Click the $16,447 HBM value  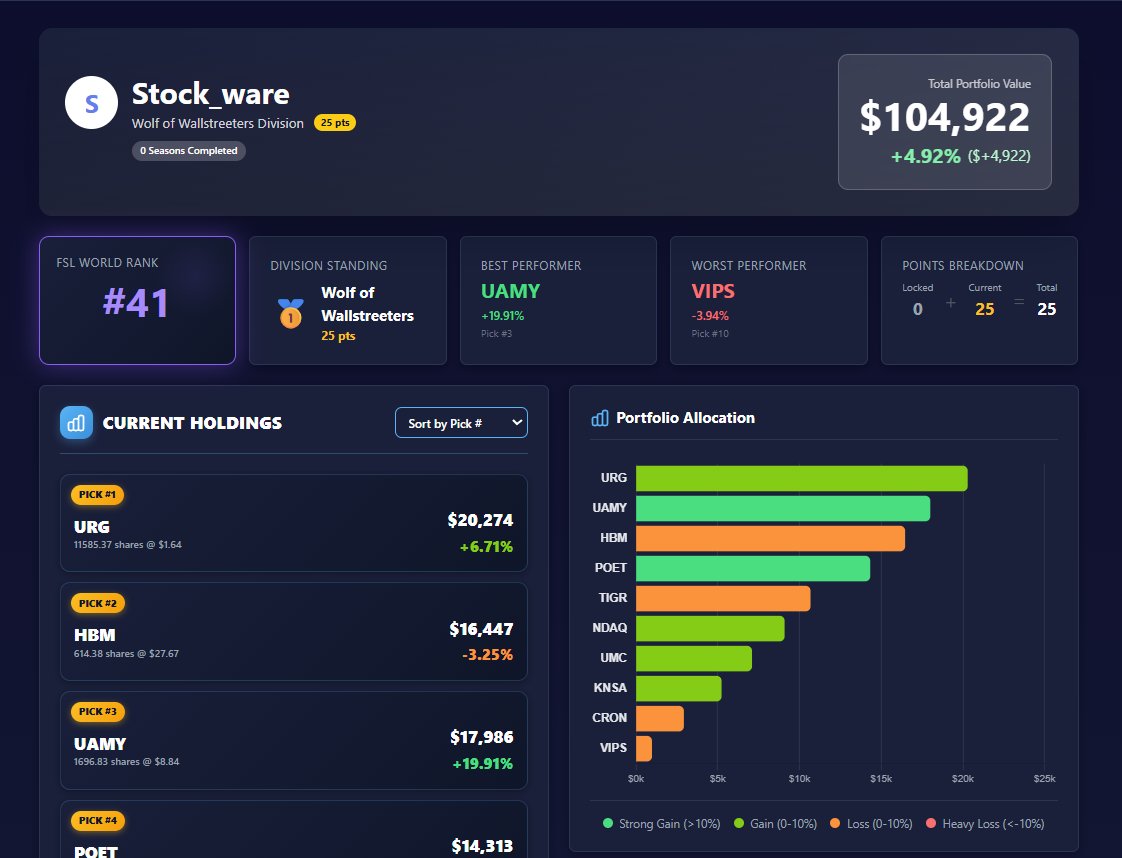point(481,629)
